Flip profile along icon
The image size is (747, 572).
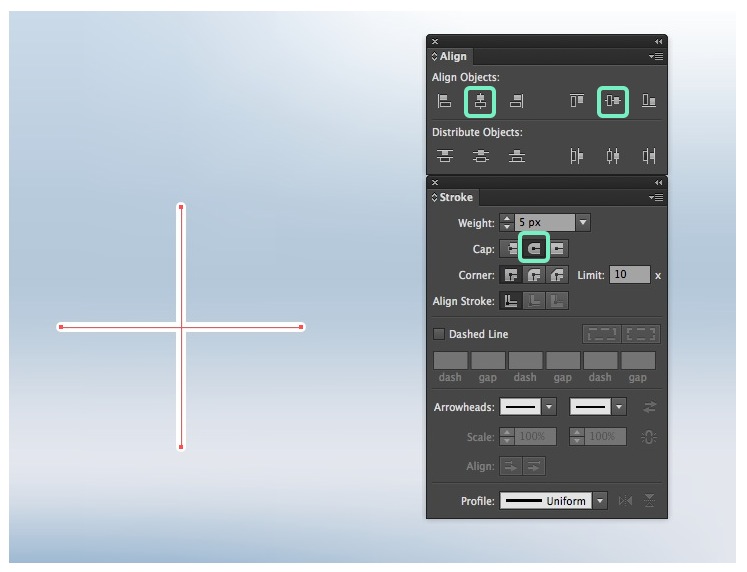[x=625, y=501]
